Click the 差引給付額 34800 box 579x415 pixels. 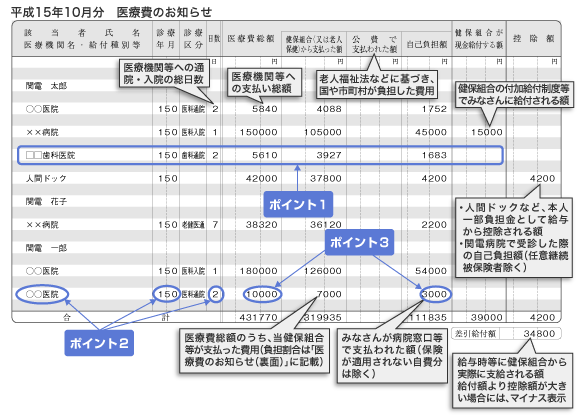(506, 333)
